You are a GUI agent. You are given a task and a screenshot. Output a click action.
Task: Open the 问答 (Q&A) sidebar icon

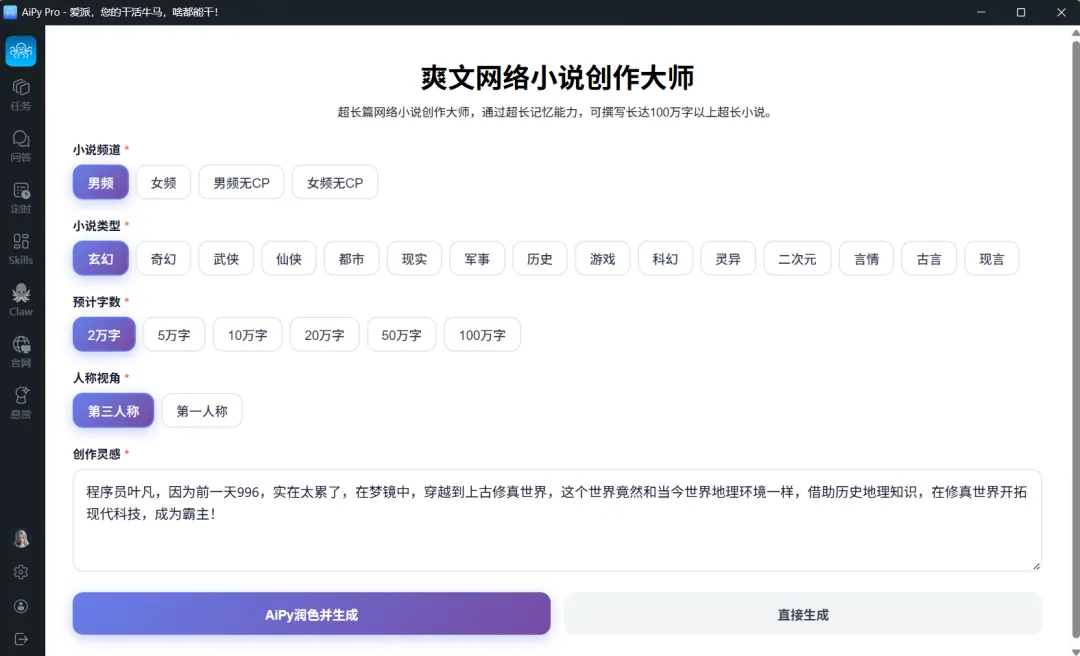21,146
